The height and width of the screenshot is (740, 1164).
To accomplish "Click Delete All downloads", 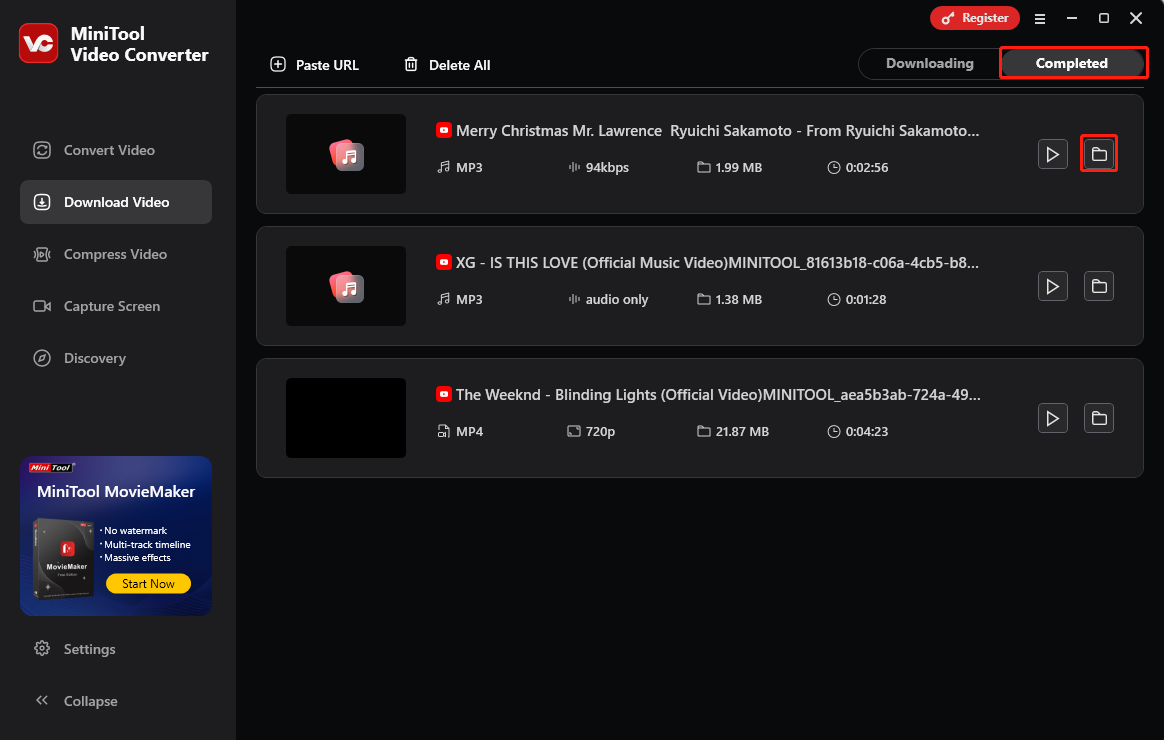I will tap(447, 65).
